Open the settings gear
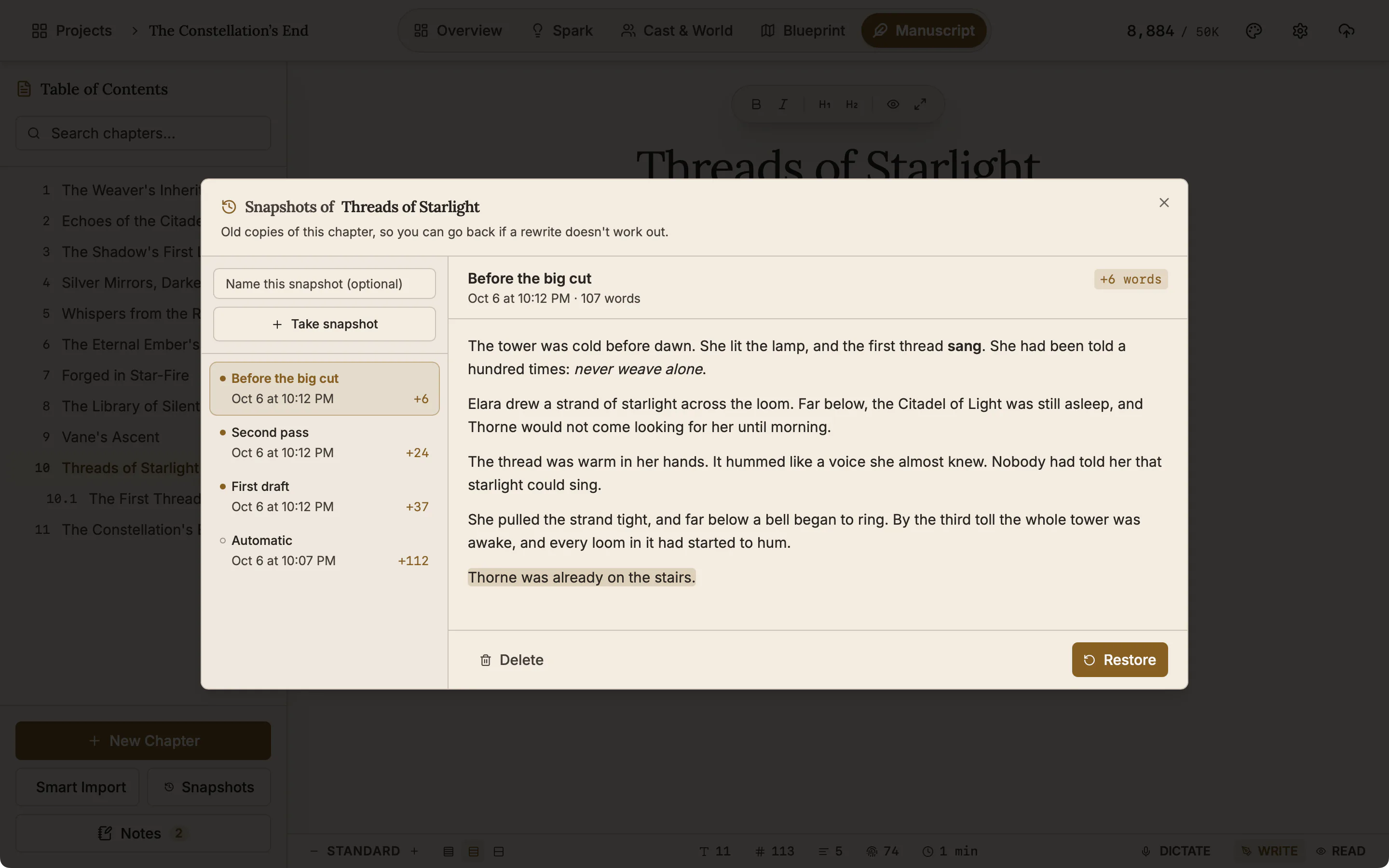The width and height of the screenshot is (1389, 868). [1300, 30]
